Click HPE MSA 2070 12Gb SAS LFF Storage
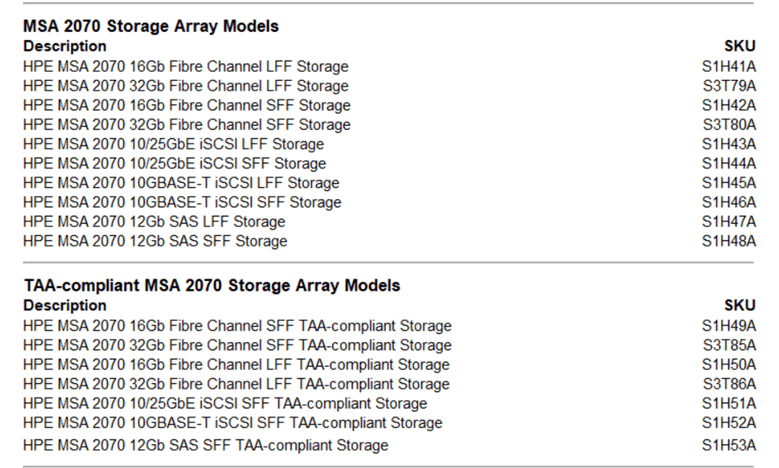Image resolution: width=779 pixels, height=468 pixels. point(154,222)
